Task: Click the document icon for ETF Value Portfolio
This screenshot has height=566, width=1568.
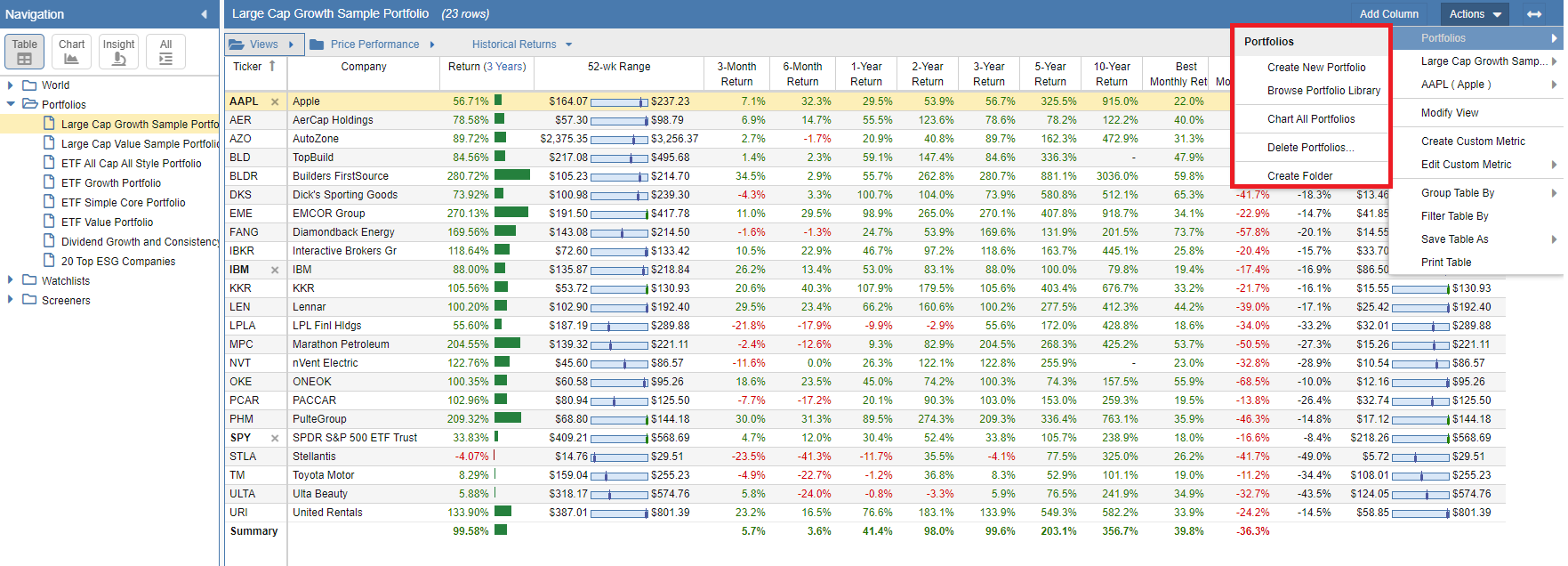Action: click(x=50, y=222)
